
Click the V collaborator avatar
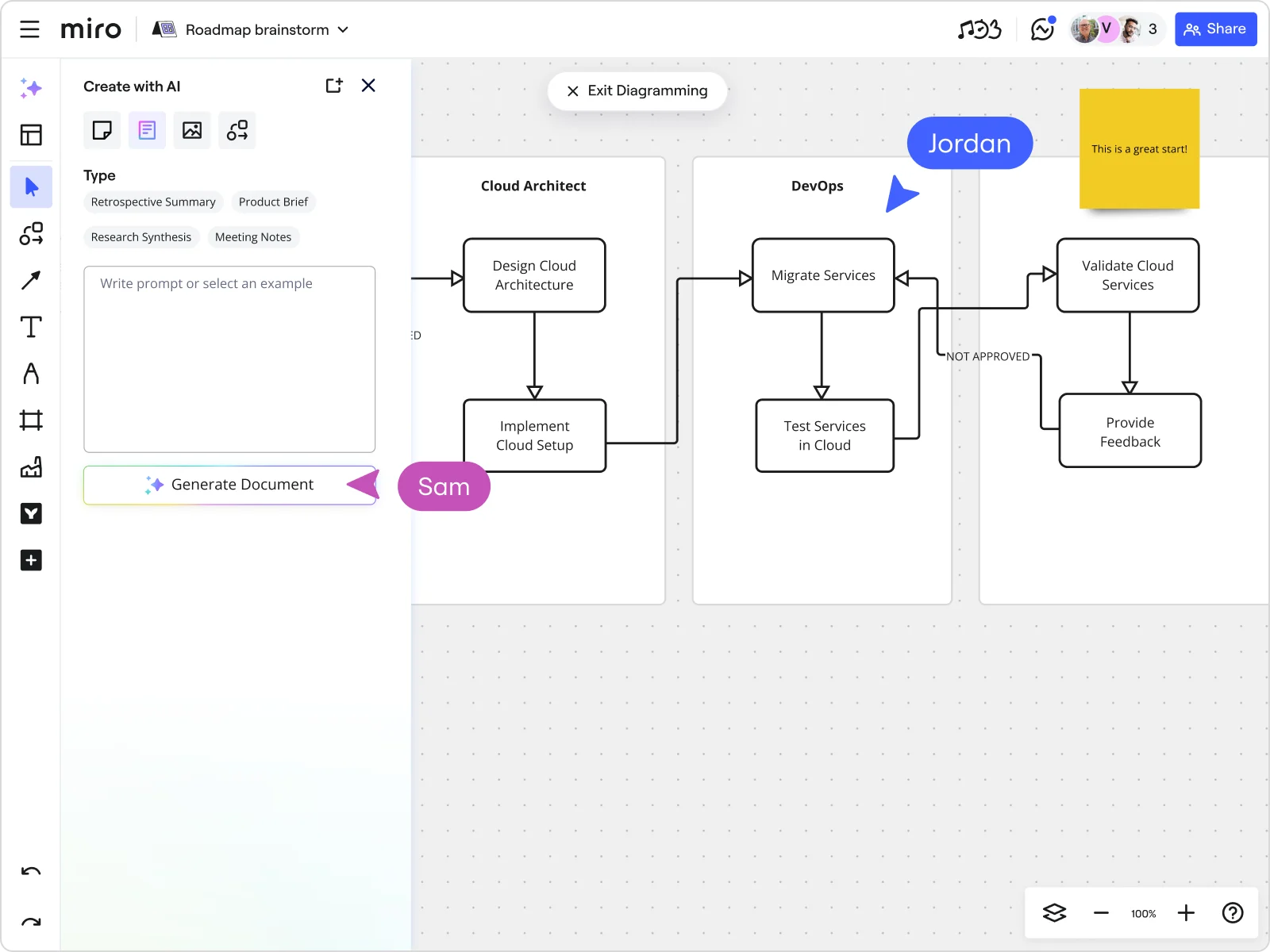pyautogui.click(x=1106, y=29)
